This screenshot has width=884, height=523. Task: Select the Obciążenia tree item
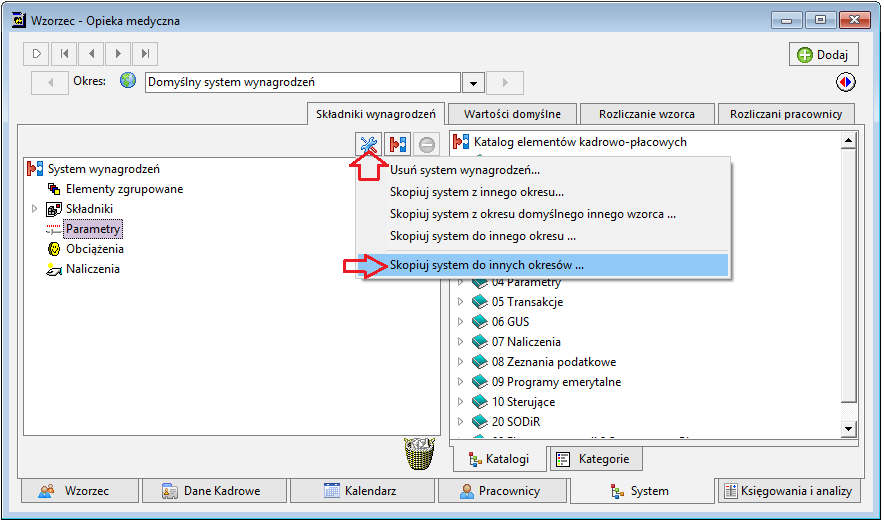pyautogui.click(x=95, y=249)
